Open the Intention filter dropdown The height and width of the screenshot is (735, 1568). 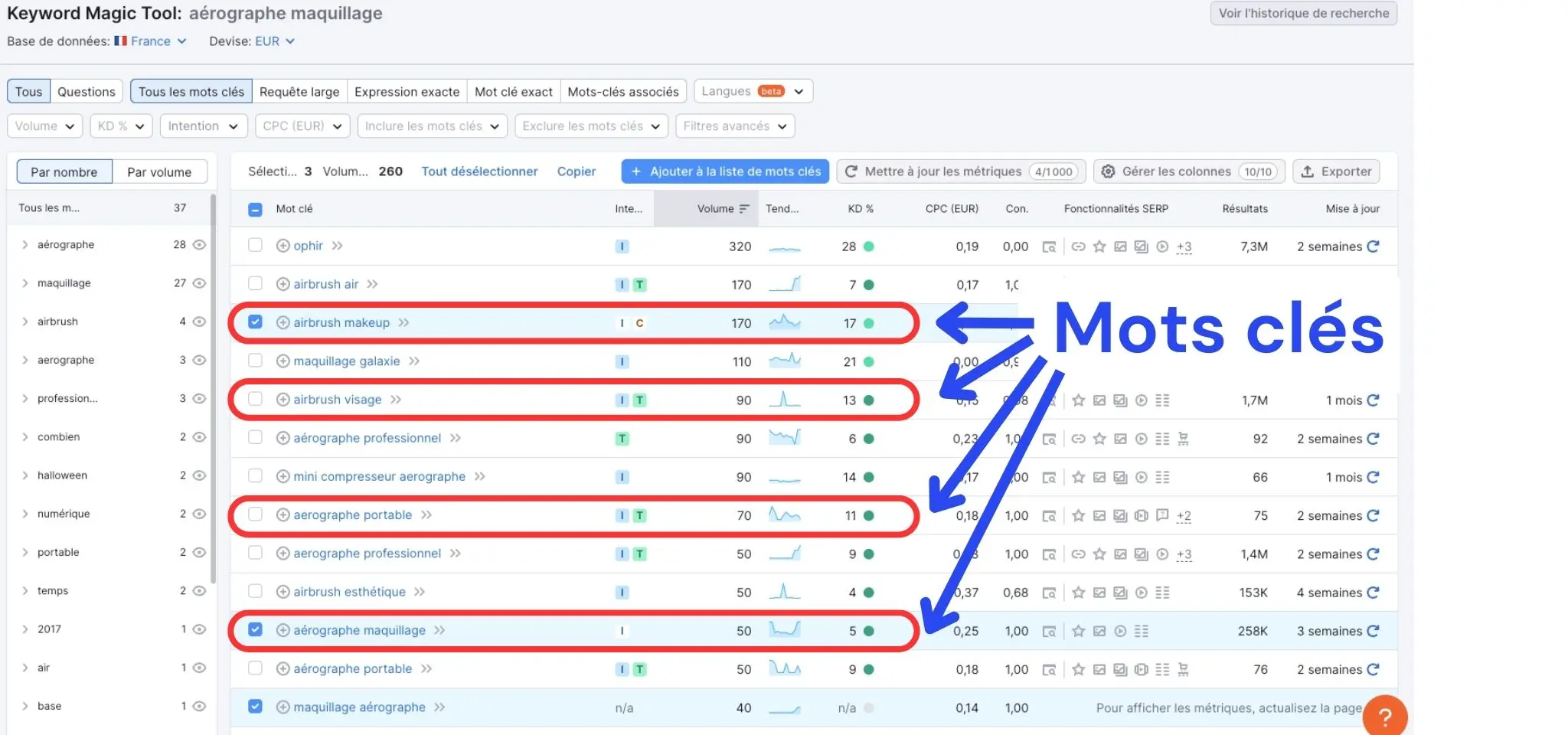[x=204, y=126]
